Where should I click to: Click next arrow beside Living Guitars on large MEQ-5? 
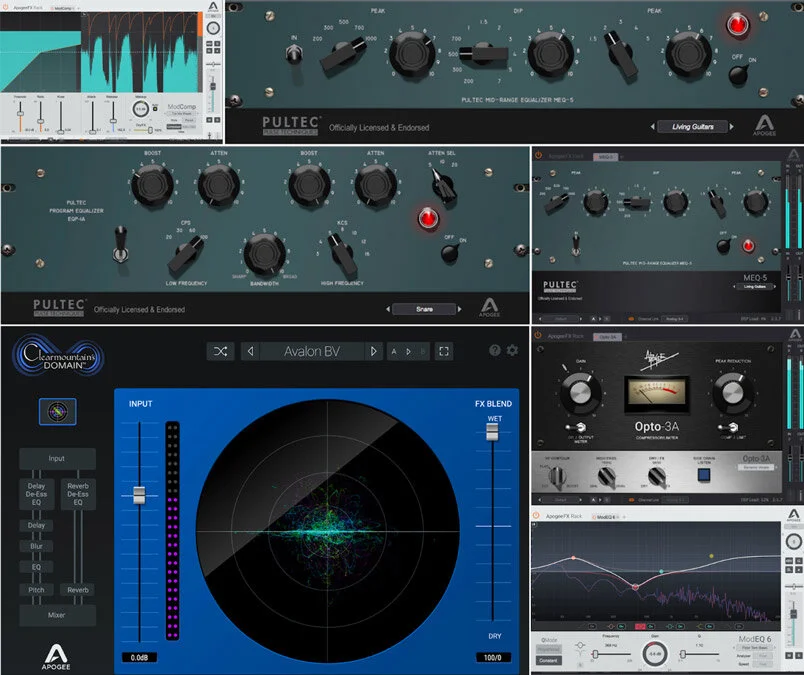[732, 127]
